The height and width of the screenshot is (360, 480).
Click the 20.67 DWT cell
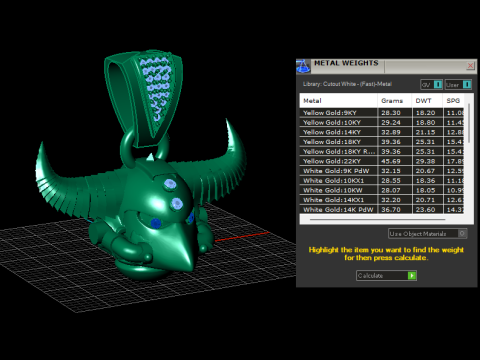click(427, 171)
